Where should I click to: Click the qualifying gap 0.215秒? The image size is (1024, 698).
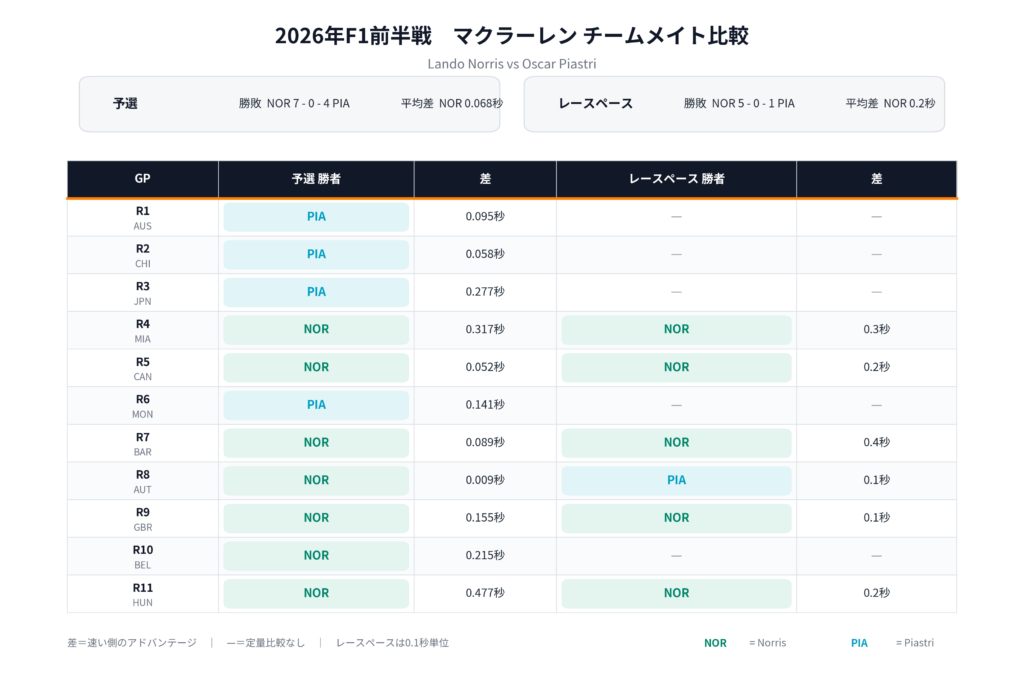click(485, 556)
